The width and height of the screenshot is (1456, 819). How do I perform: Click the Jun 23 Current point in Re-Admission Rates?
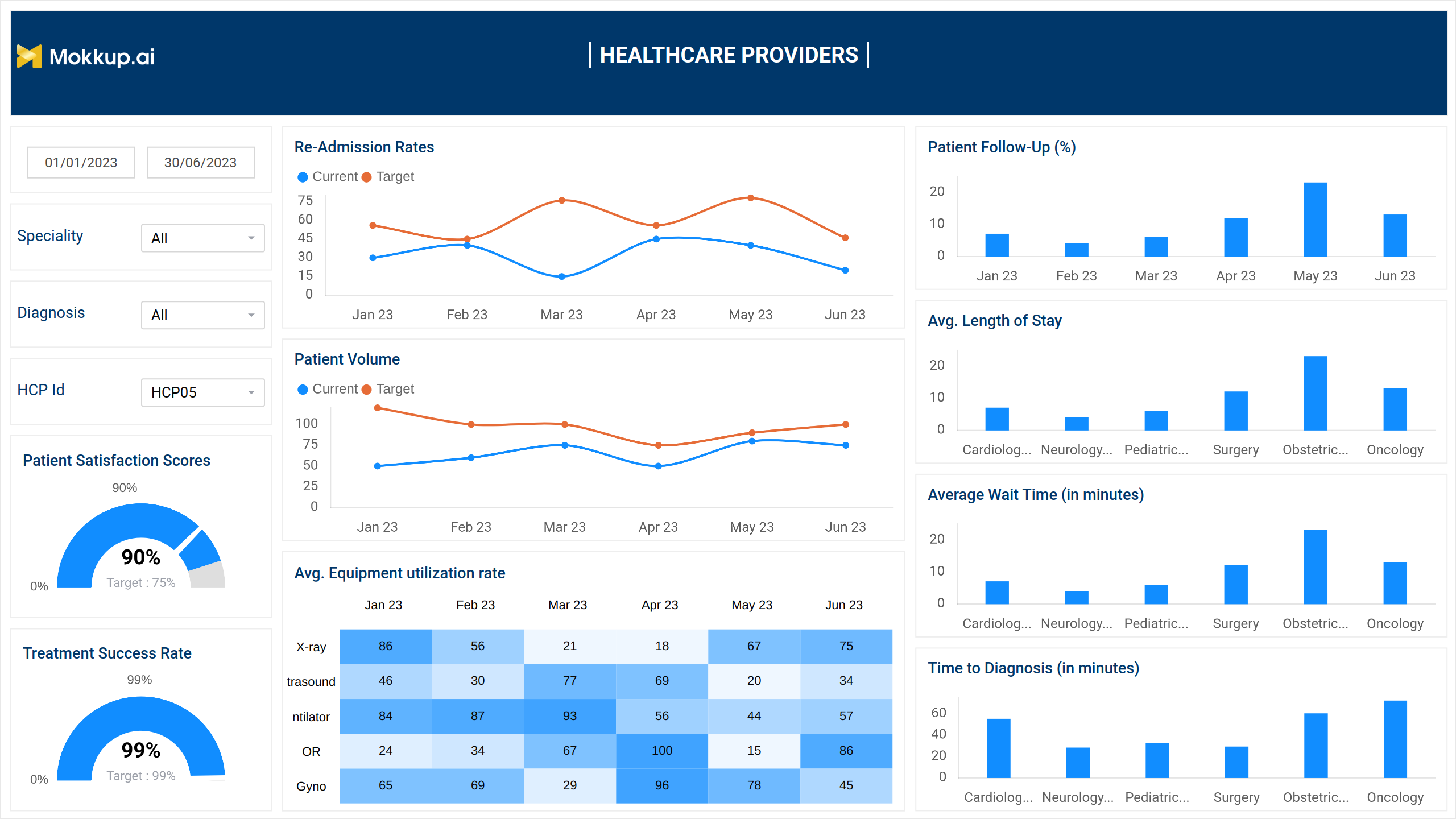(845, 270)
